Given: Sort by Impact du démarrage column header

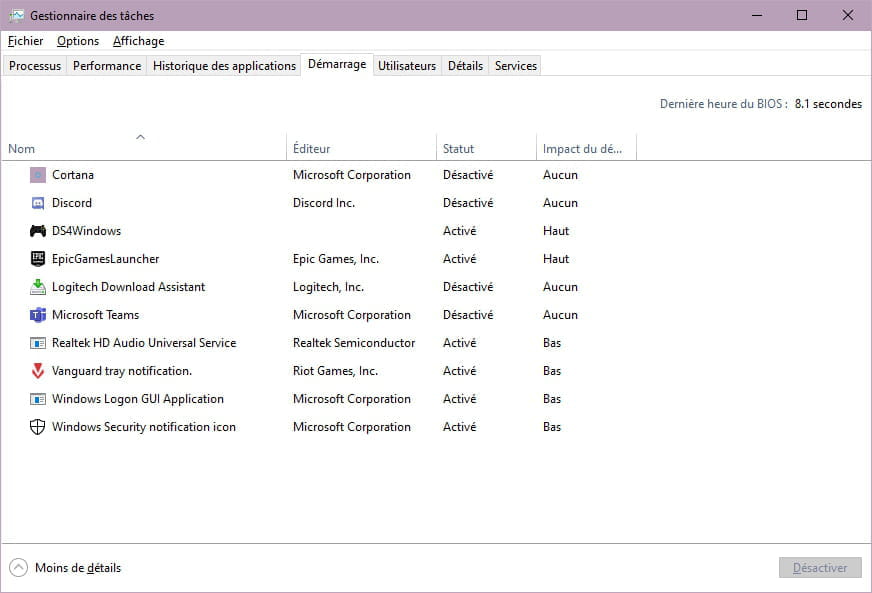Looking at the screenshot, I should click(586, 149).
